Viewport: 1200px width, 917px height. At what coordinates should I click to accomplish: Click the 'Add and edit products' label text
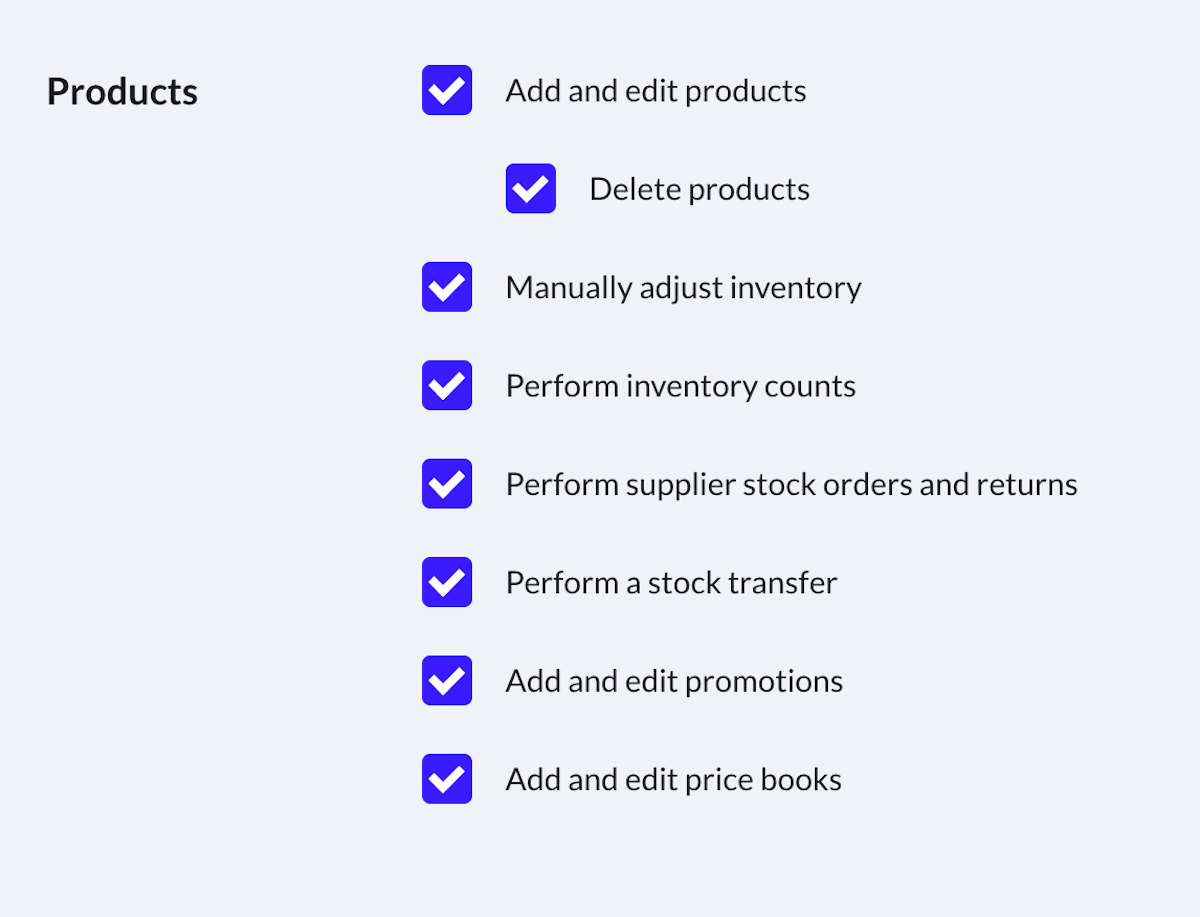(655, 91)
